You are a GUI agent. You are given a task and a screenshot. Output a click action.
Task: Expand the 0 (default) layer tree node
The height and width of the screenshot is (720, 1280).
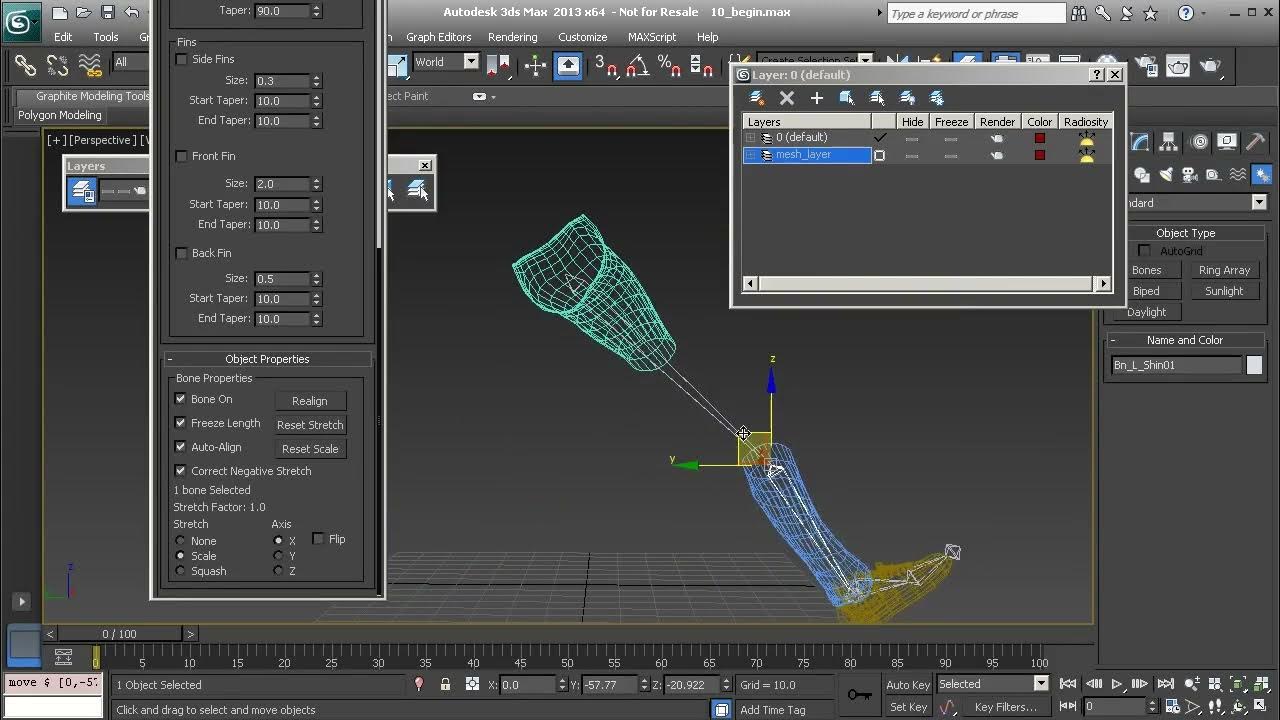(x=751, y=137)
